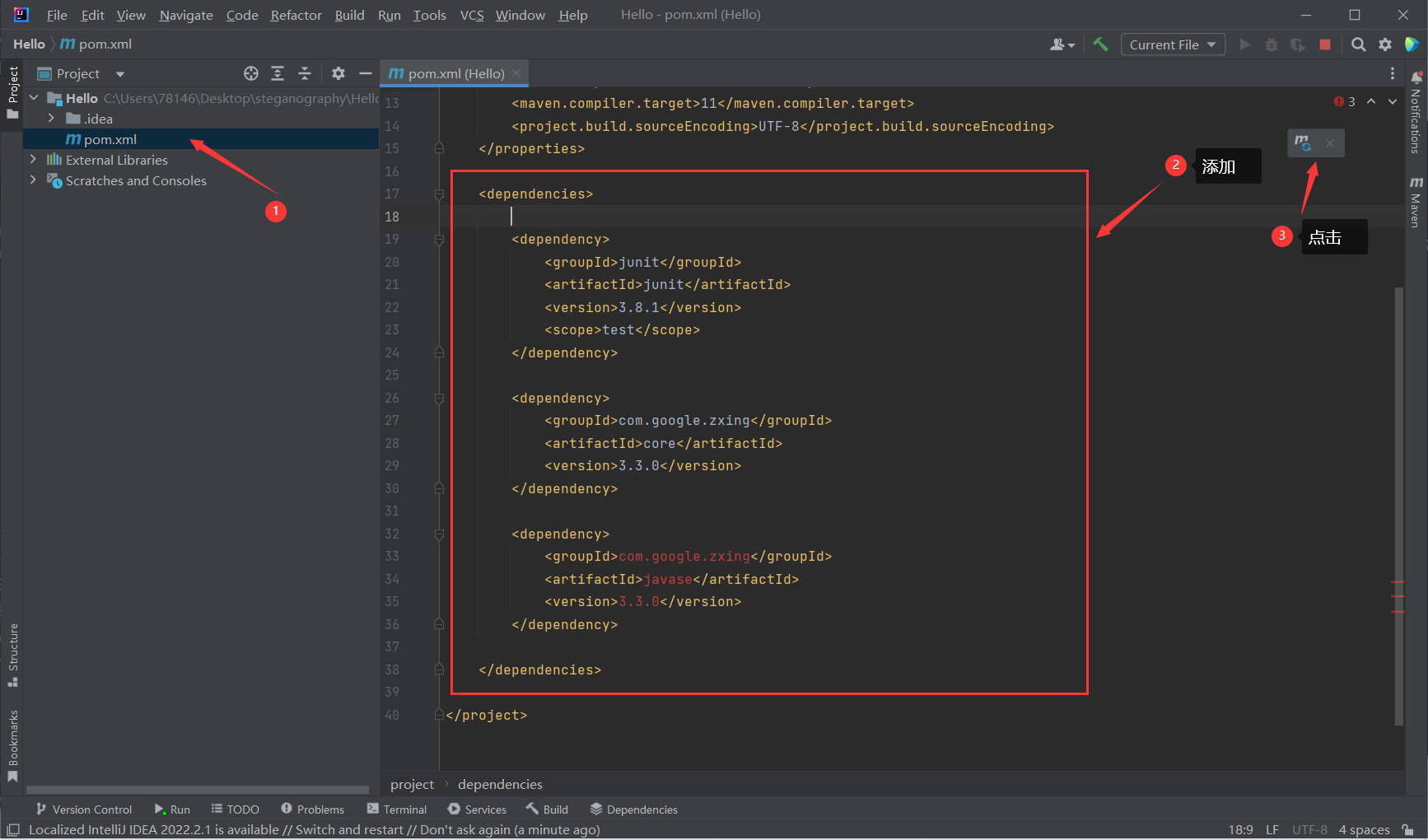1428x840 pixels.
Task: Toggle file read-only lock icon in status bar
Action: coord(1408,829)
